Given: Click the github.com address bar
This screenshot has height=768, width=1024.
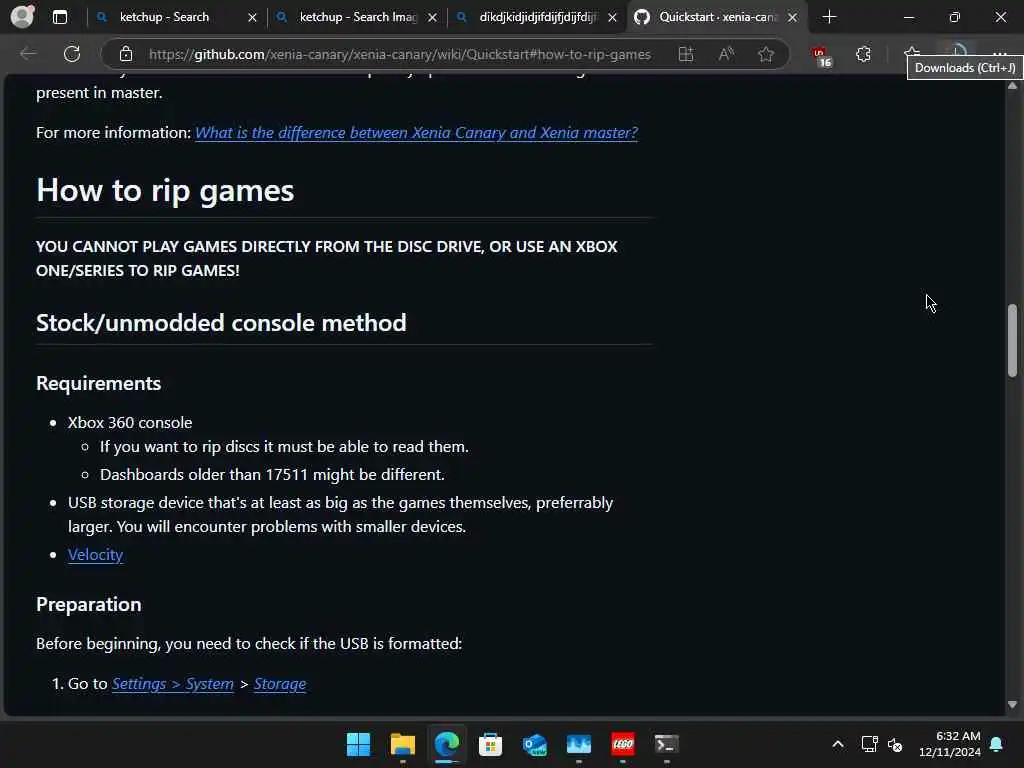Looking at the screenshot, I should click(399, 54).
